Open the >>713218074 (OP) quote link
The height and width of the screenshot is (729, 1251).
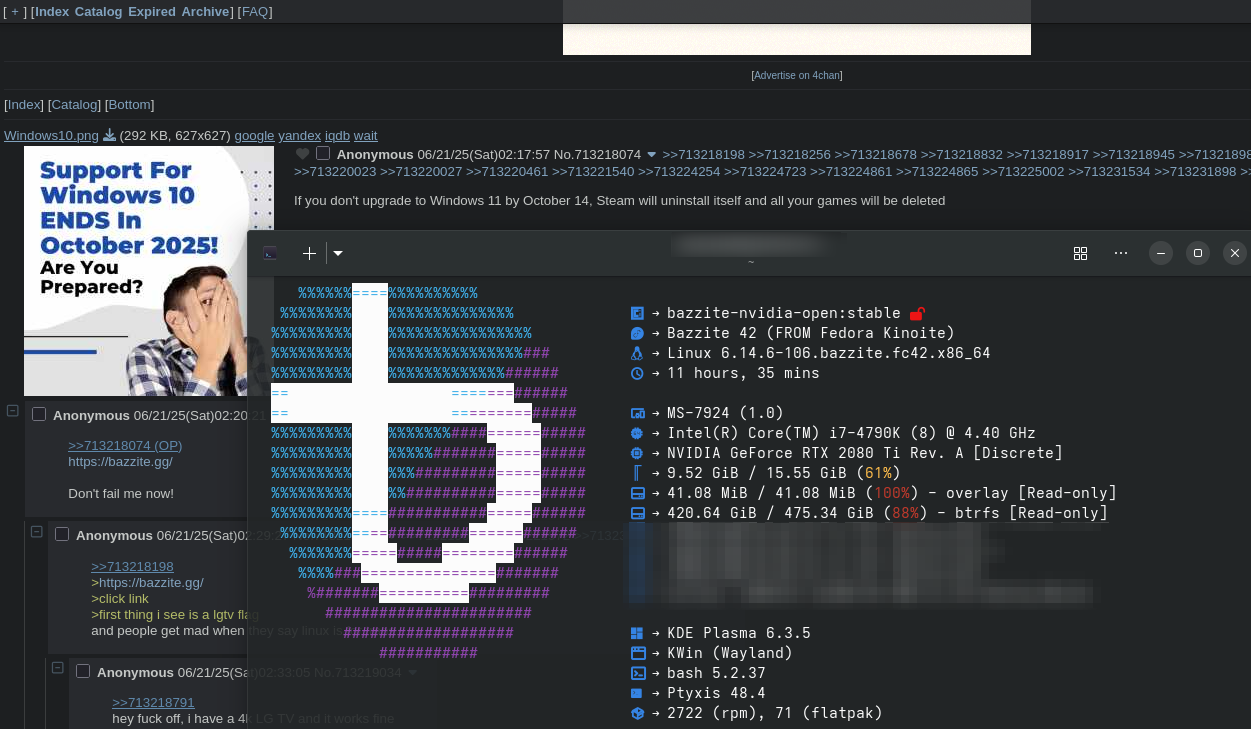tap(125, 446)
